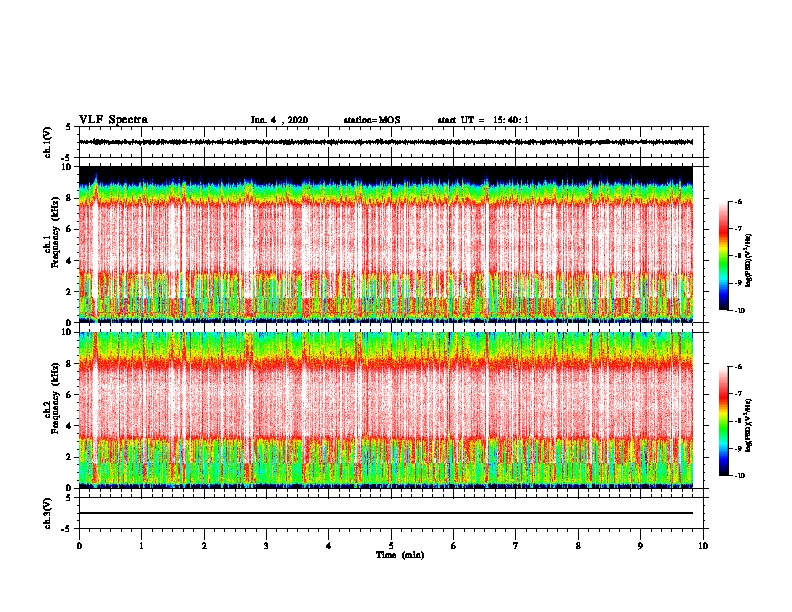Click the "10" tick on the time axis
This screenshot has width=792, height=612.
click(703, 546)
